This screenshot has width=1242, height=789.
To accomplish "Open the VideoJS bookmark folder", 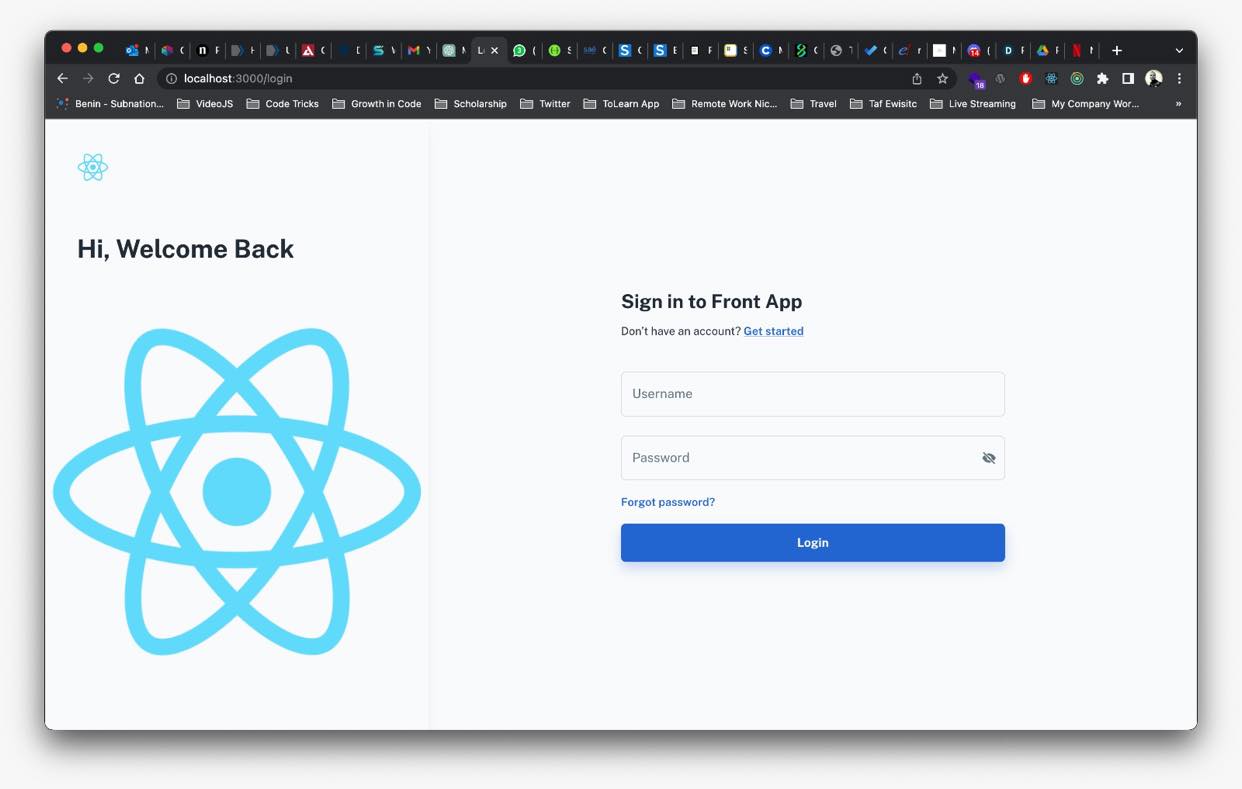I will [205, 104].
